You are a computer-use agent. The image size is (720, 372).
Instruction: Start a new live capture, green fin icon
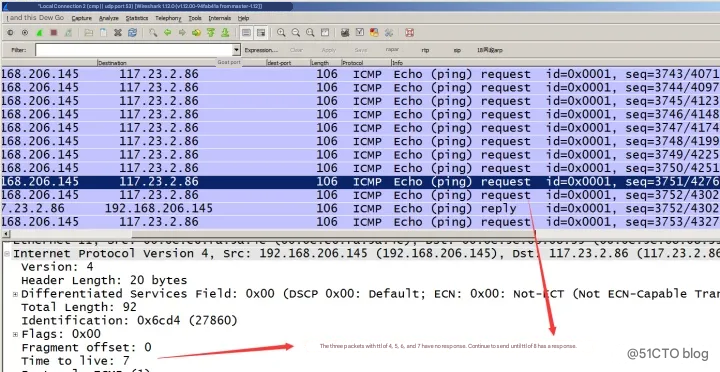coord(39,33)
